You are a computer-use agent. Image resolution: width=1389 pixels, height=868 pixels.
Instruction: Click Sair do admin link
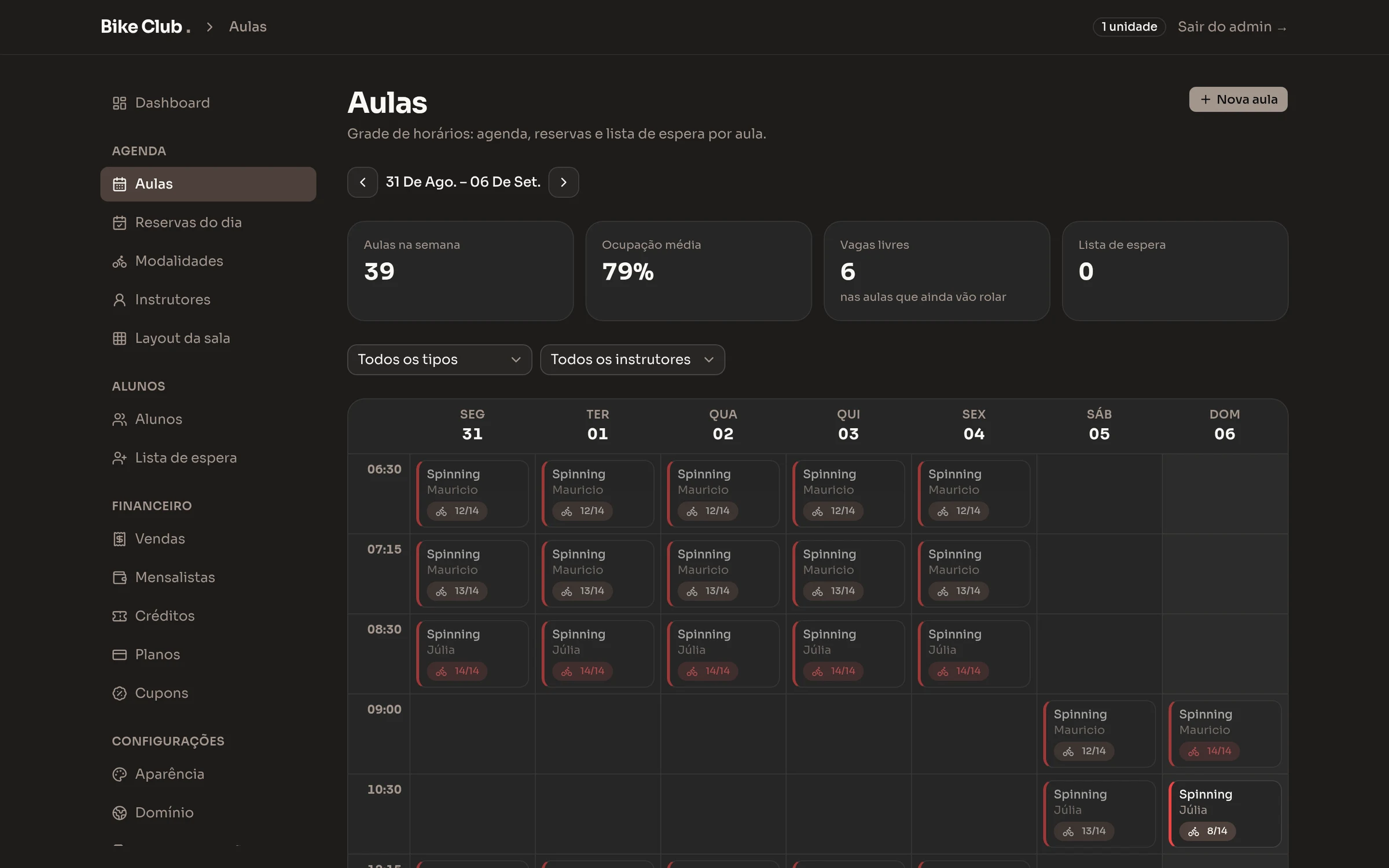pos(1232,27)
